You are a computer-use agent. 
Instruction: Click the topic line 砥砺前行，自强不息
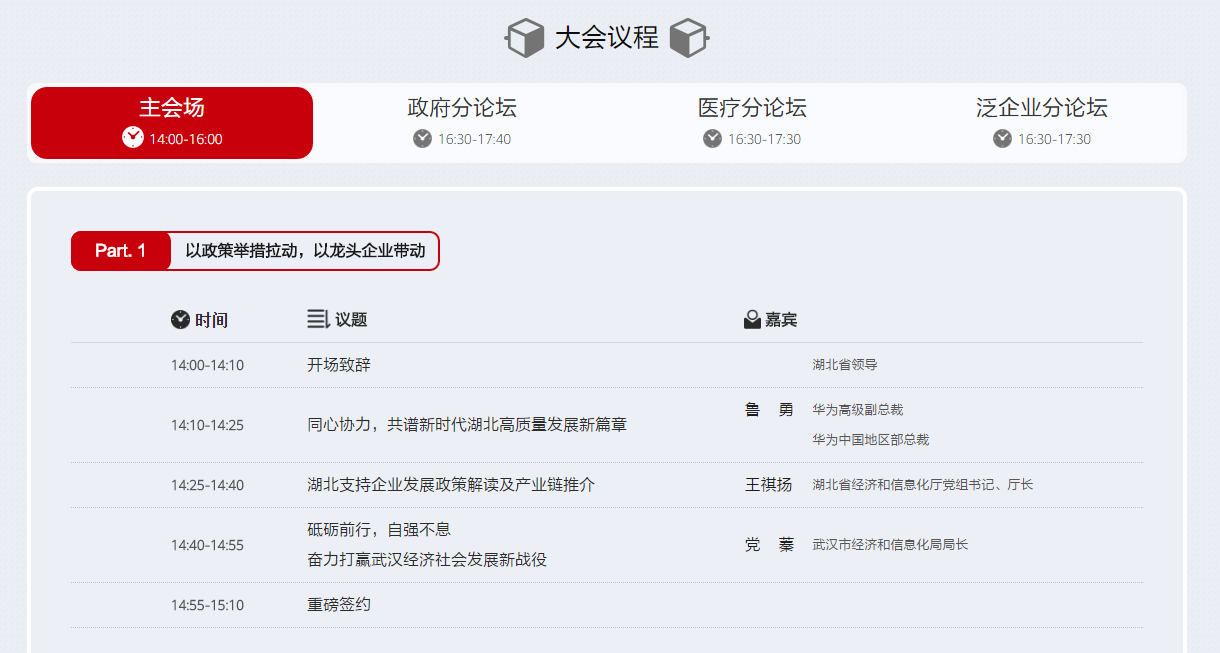(379, 530)
